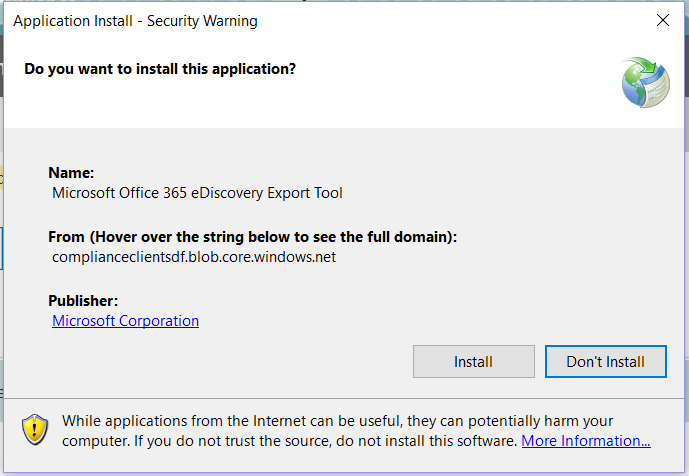This screenshot has height=476, width=689.
Task: Click the Application Install title bar text
Action: coord(135,21)
